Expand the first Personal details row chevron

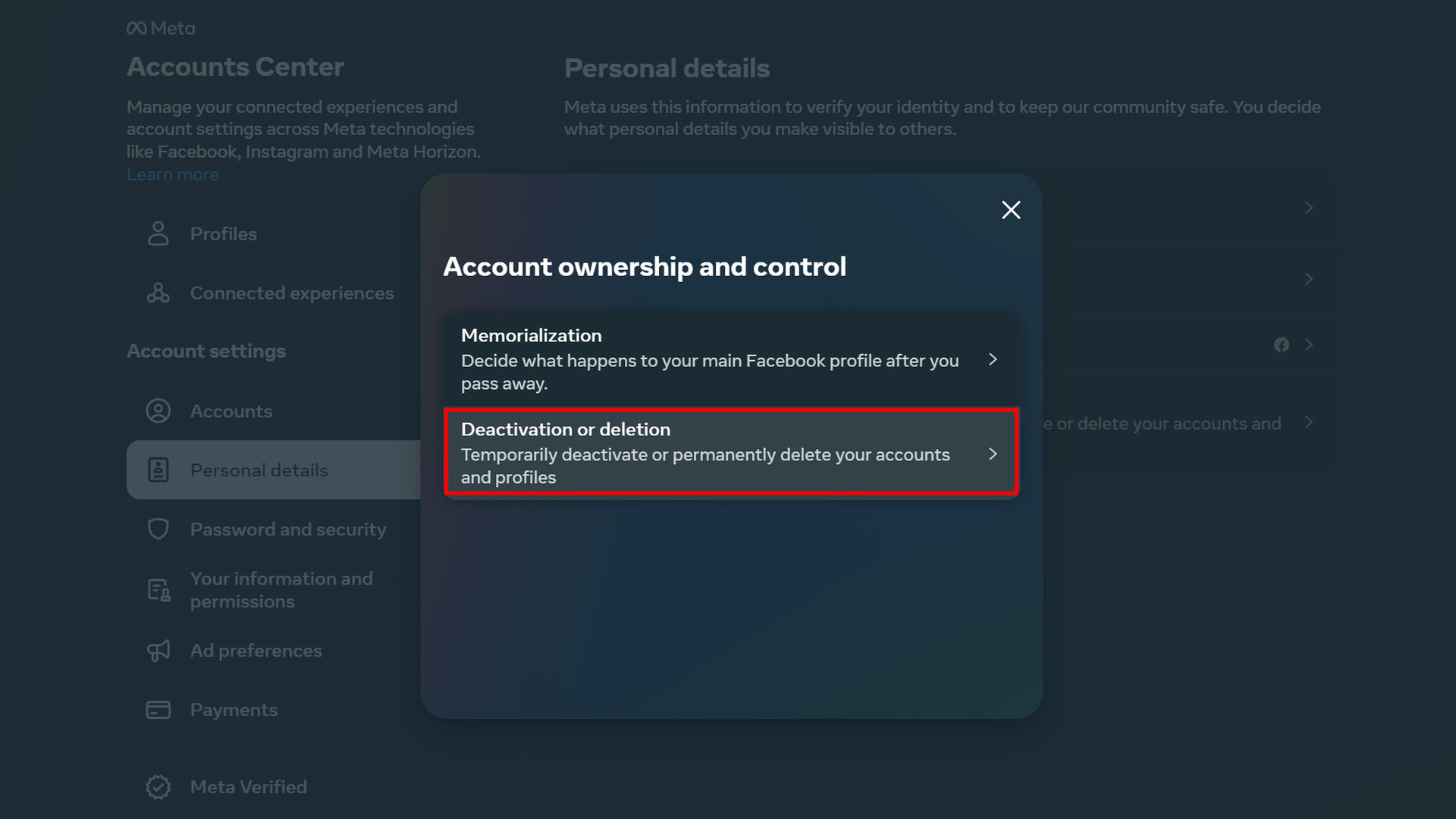[x=1308, y=208]
